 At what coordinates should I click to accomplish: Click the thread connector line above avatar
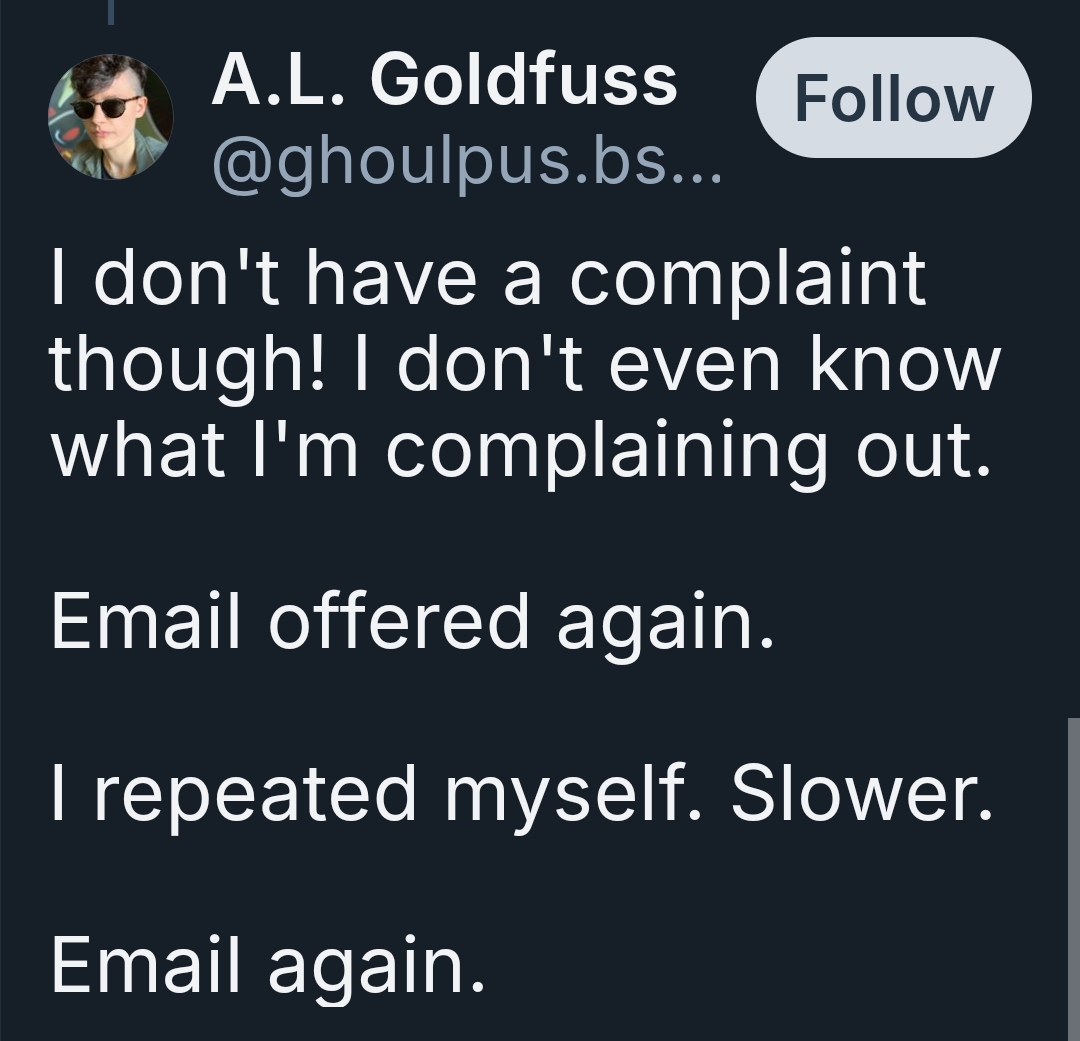110,12
